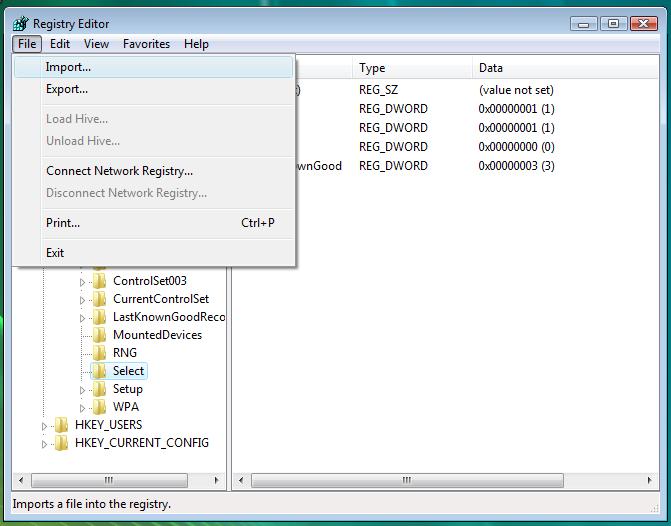Click the tree pane scroll left arrow
671x526 pixels.
[21, 480]
